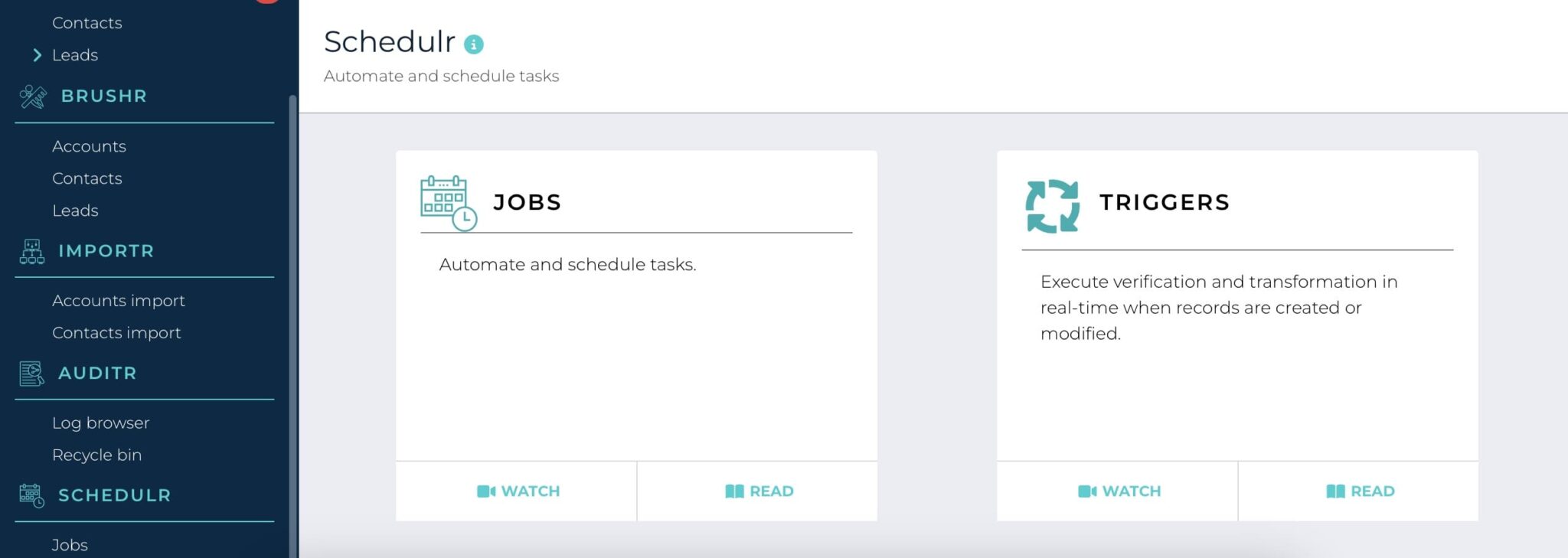
Task: Open Log browser under Auditr
Action: pyautogui.click(x=100, y=422)
